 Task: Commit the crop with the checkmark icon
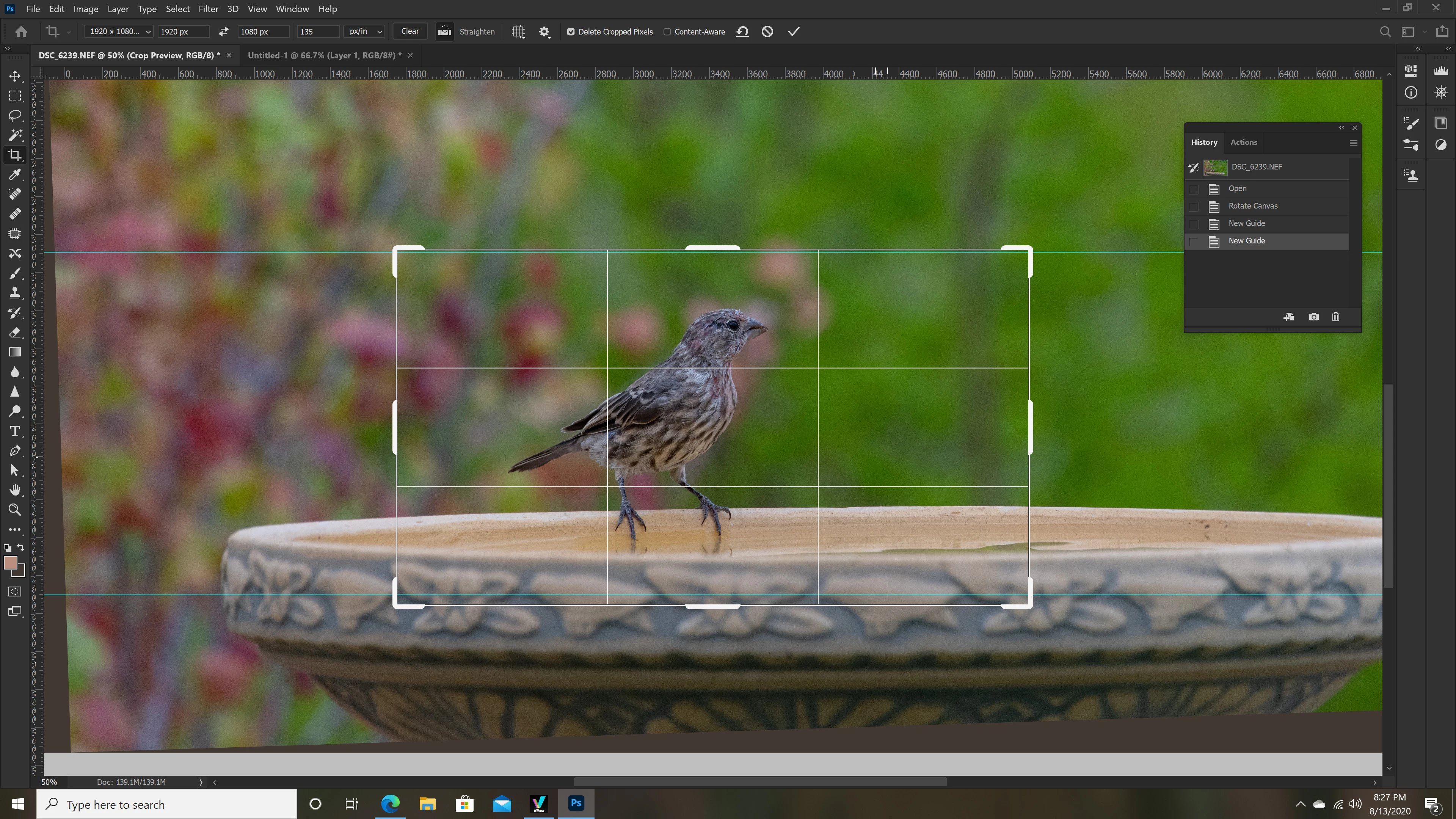(794, 31)
